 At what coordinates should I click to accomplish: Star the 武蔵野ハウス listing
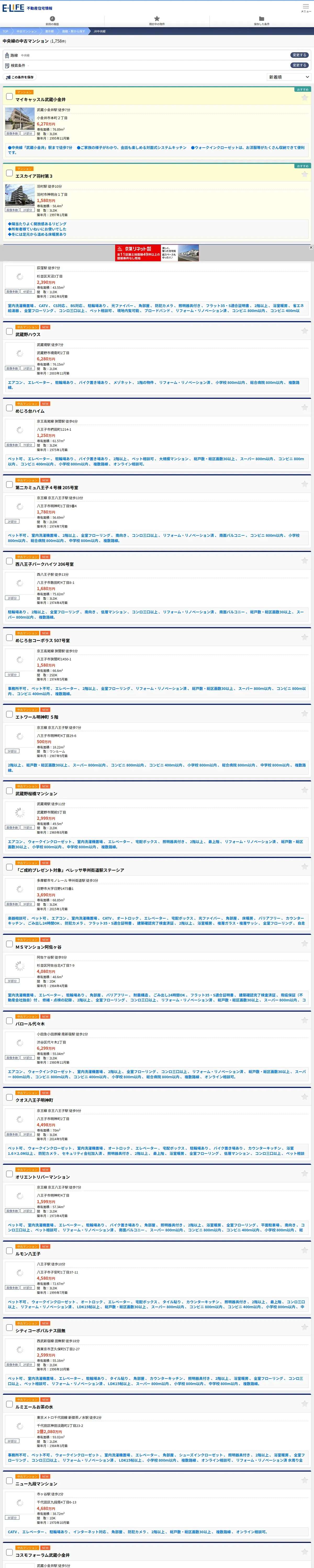tap(304, 331)
